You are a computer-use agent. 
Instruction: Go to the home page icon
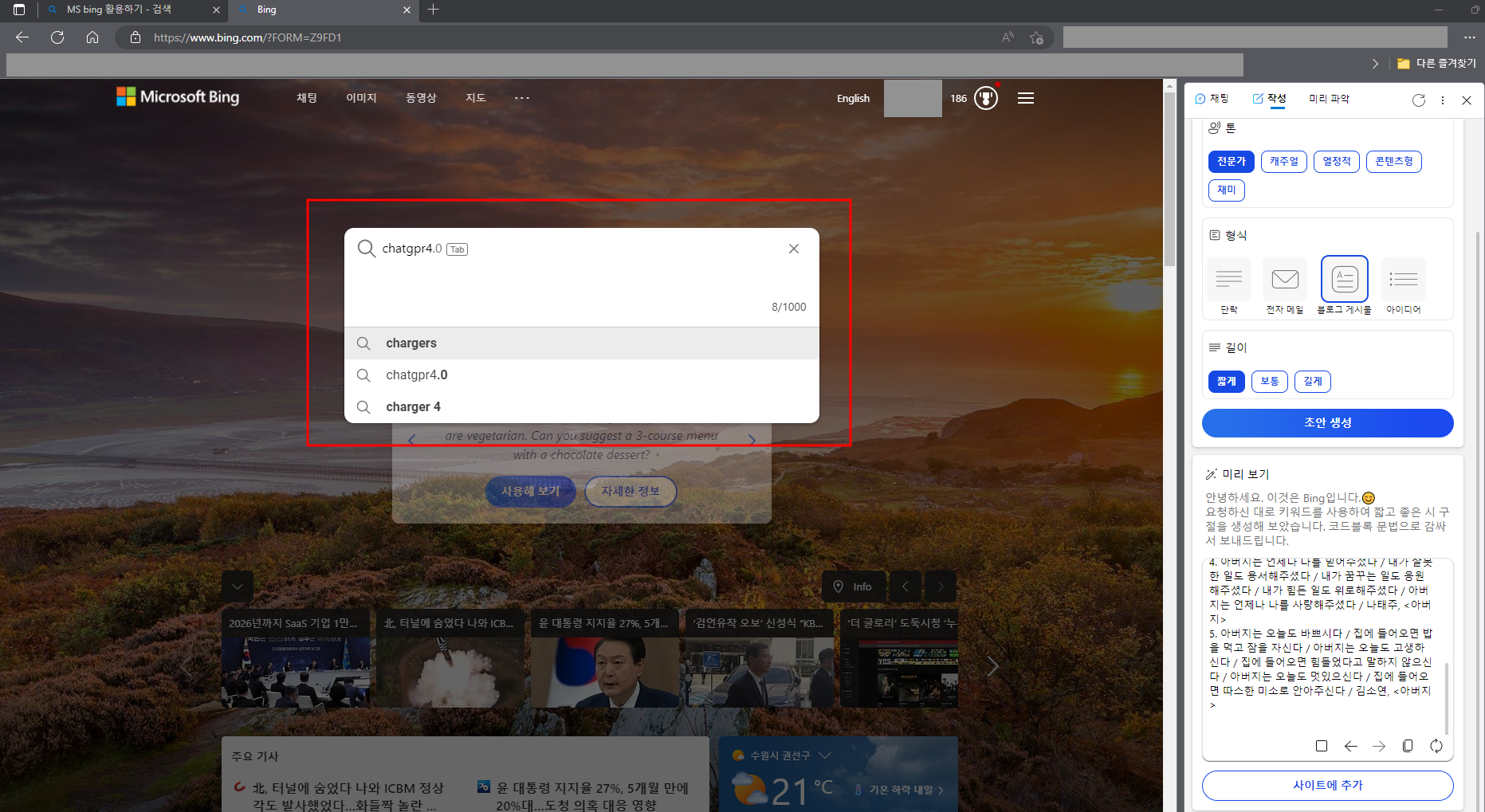coord(92,37)
